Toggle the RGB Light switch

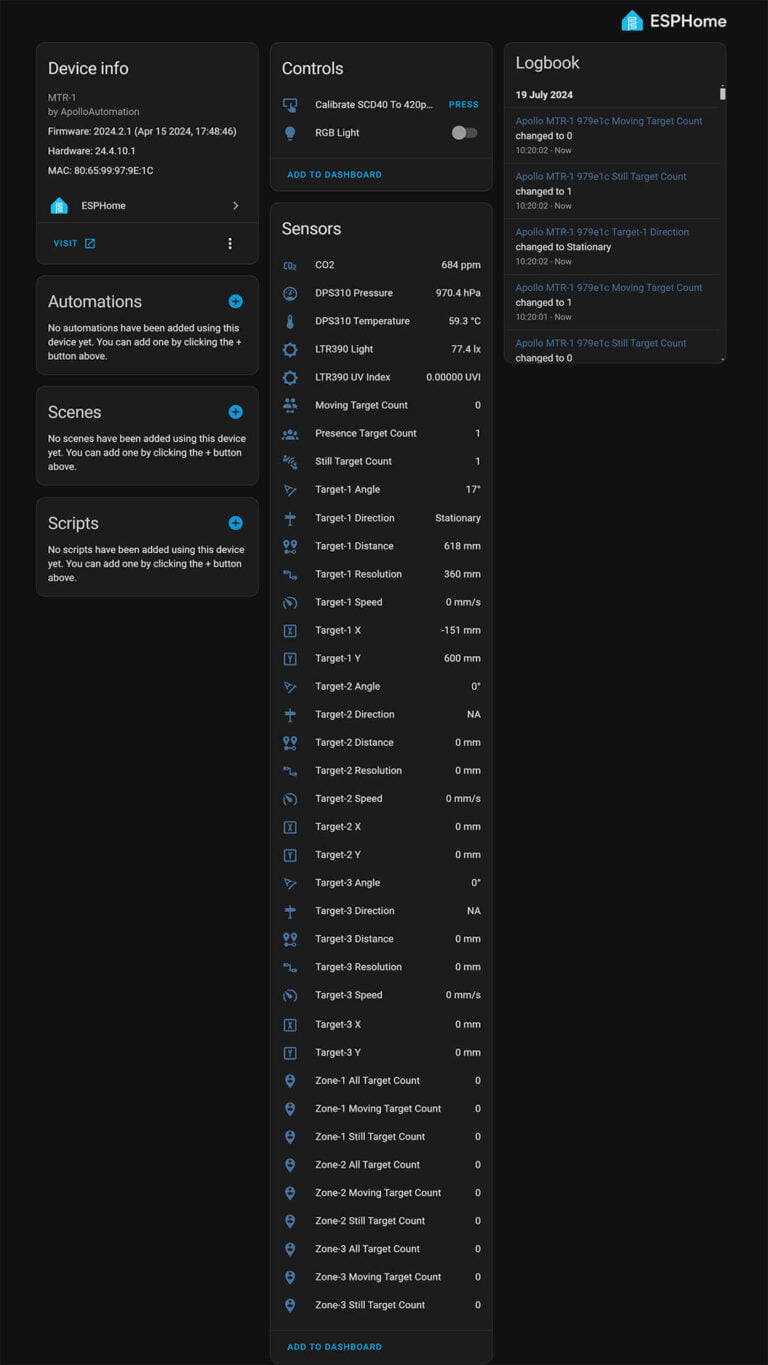pos(464,133)
